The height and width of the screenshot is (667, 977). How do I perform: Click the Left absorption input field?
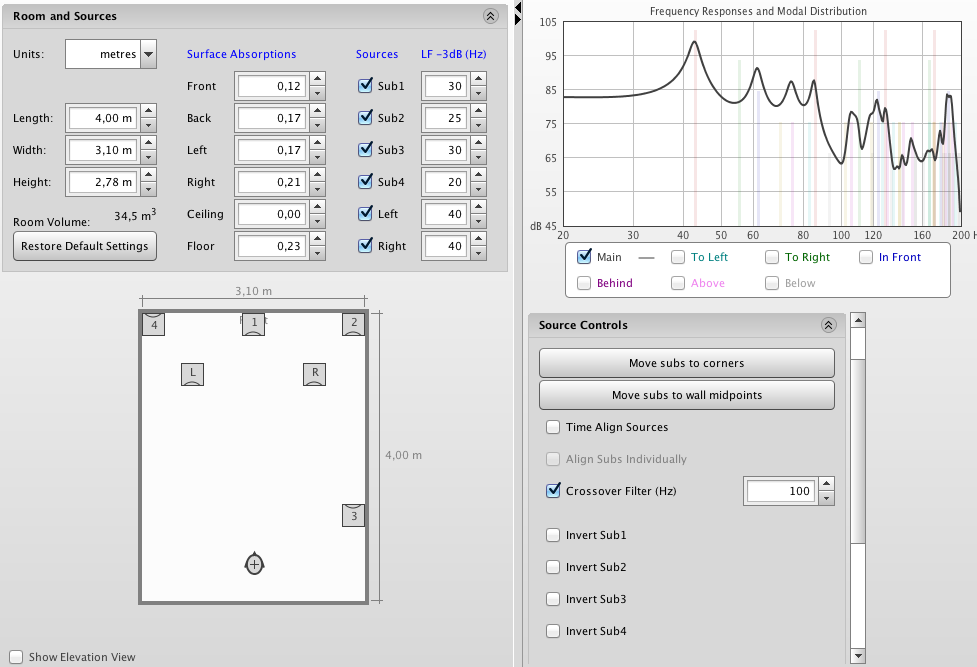click(272, 150)
